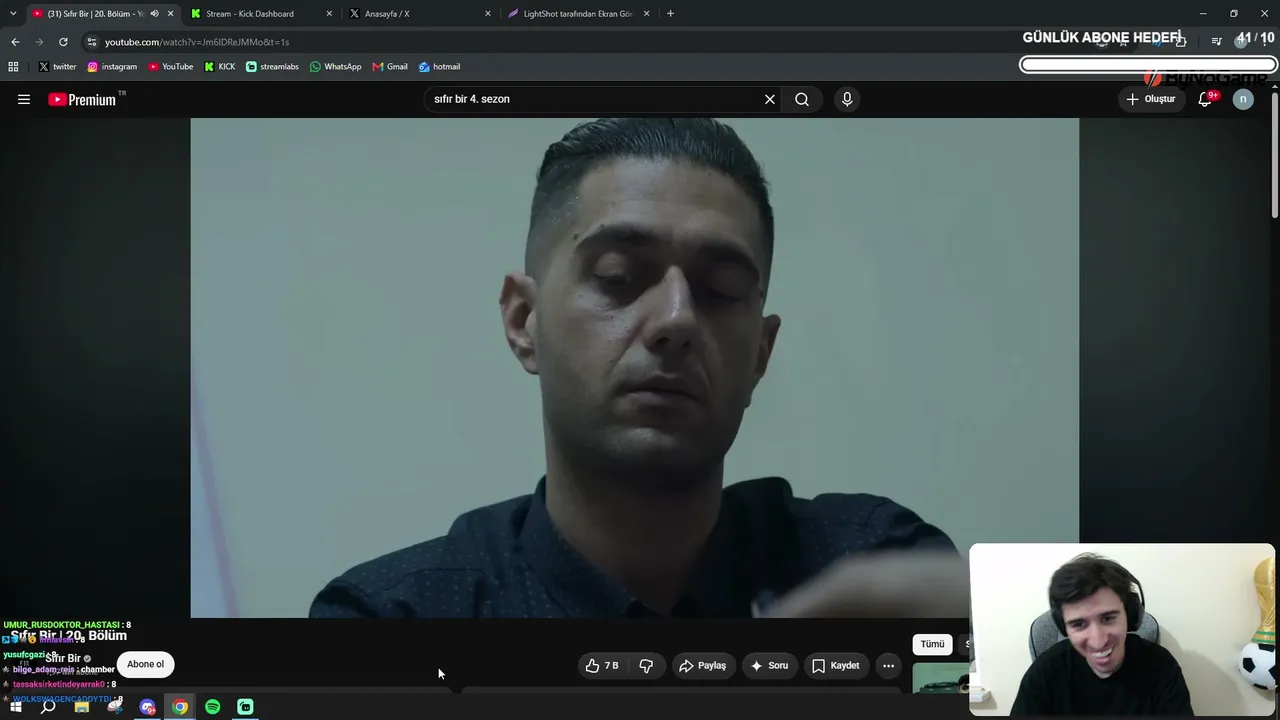Switch to Stream - Kick Dashboard tab
The width and height of the screenshot is (1280, 720).
point(260,14)
